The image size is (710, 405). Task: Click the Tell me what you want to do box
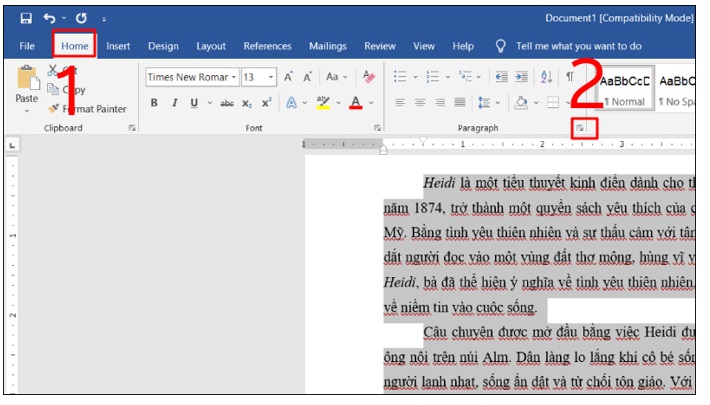point(578,46)
